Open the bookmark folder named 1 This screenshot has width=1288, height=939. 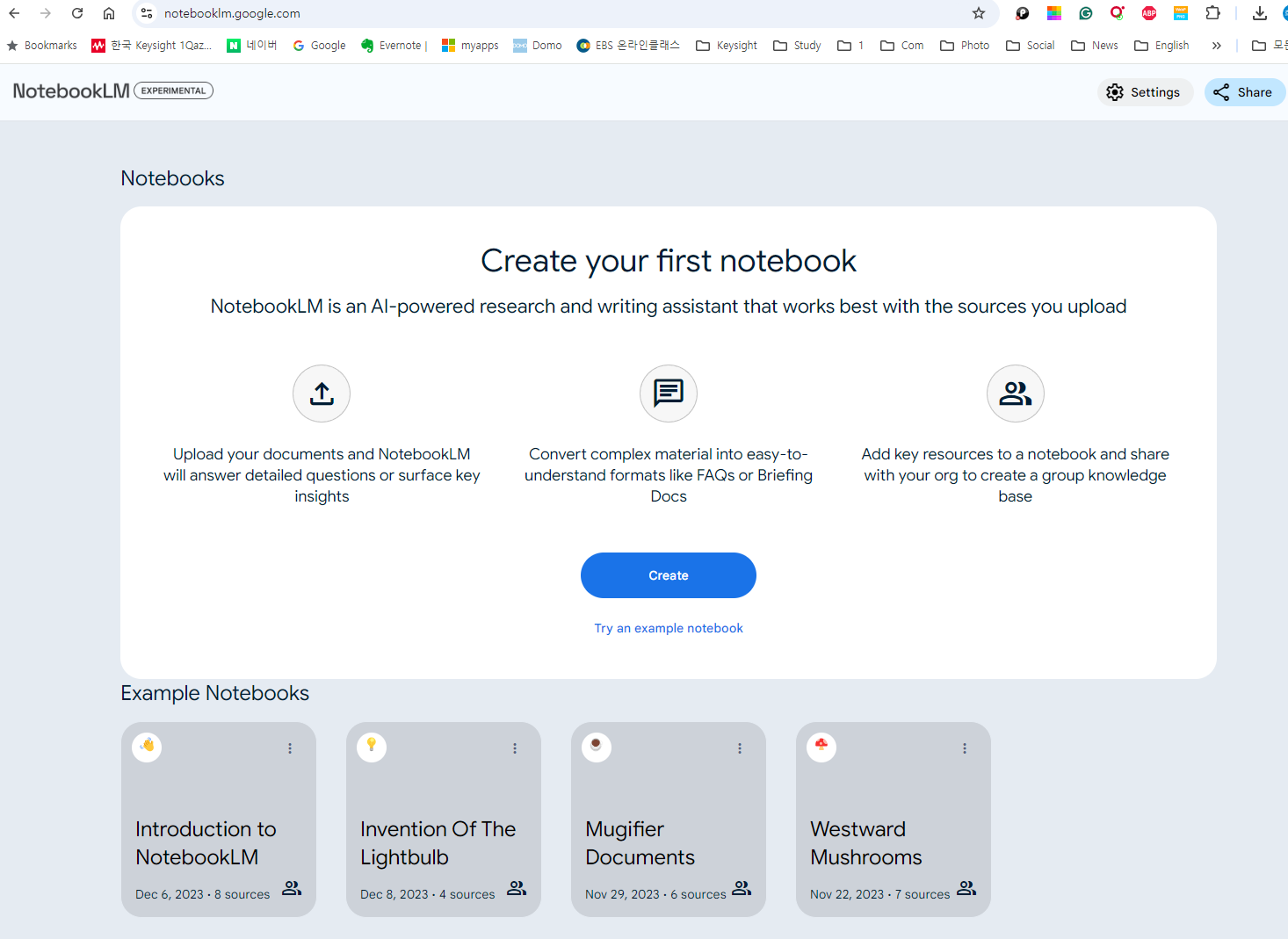[x=850, y=46]
